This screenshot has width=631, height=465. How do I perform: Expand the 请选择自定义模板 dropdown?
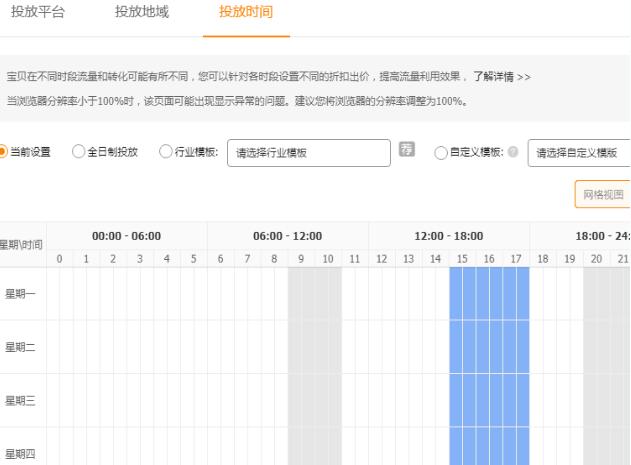coord(578,153)
